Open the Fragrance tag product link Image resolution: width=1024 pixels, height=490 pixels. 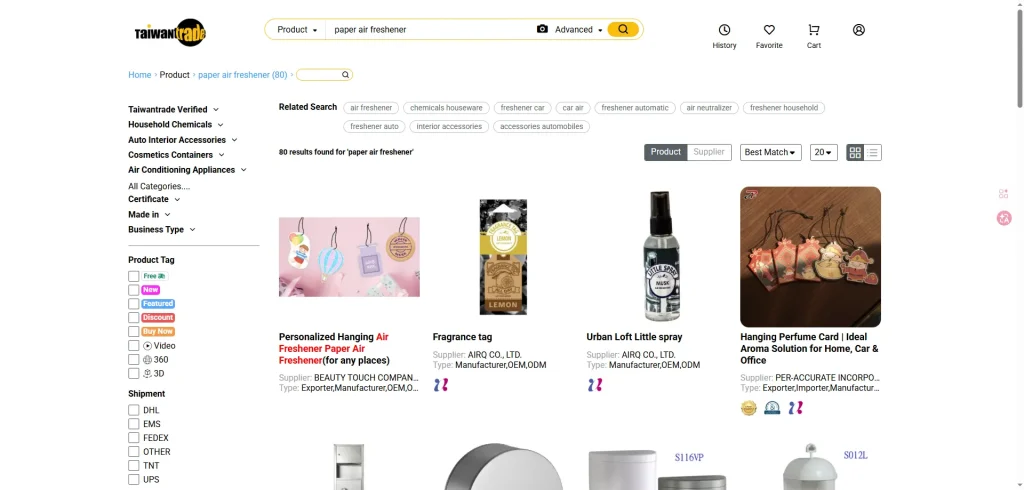pyautogui.click(x=462, y=337)
